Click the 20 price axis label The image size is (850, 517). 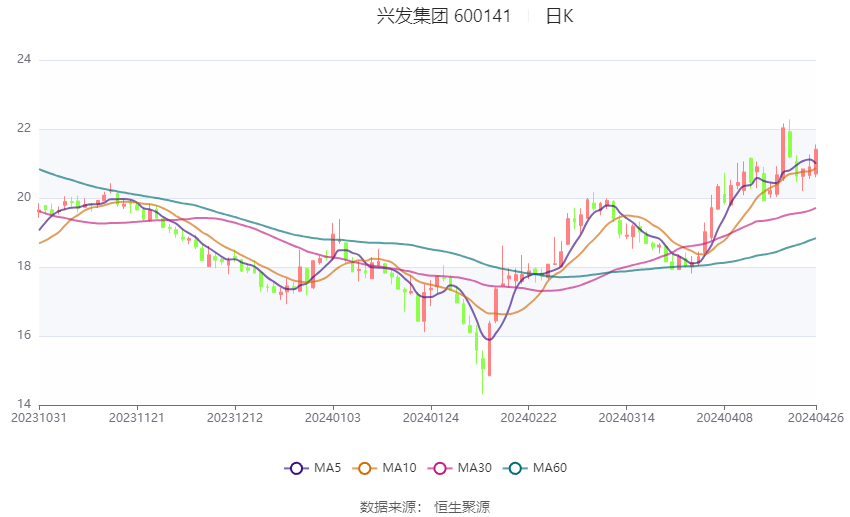click(x=24, y=197)
